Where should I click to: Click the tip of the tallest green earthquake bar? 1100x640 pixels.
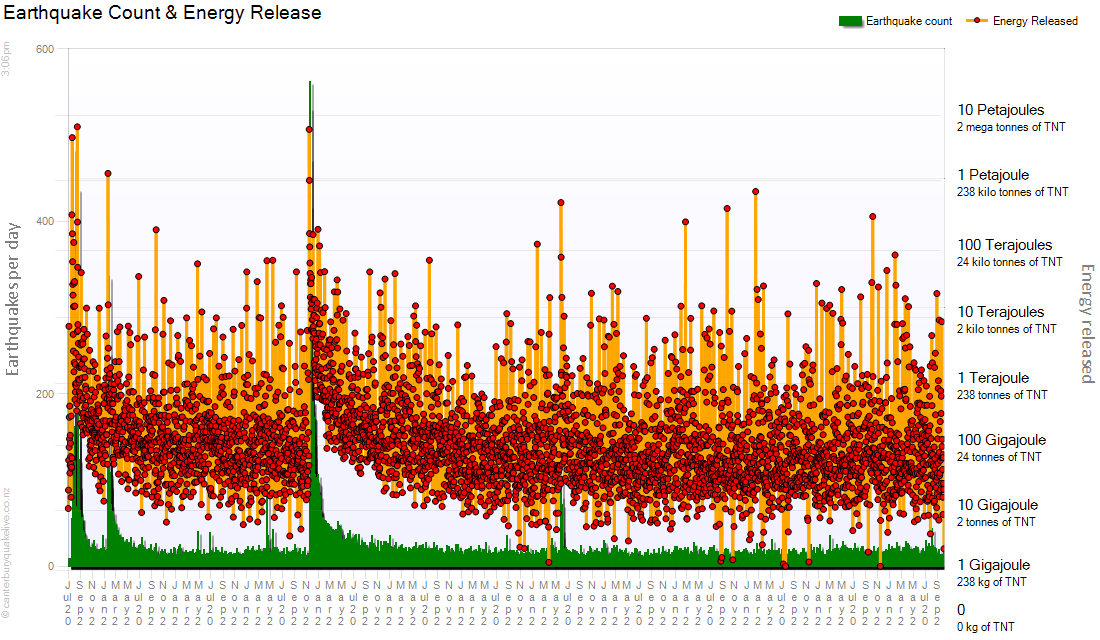tap(310, 83)
